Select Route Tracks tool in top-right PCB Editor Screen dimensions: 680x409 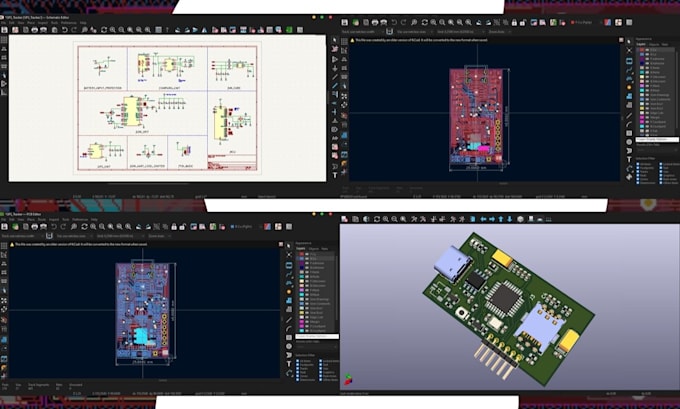629,69
